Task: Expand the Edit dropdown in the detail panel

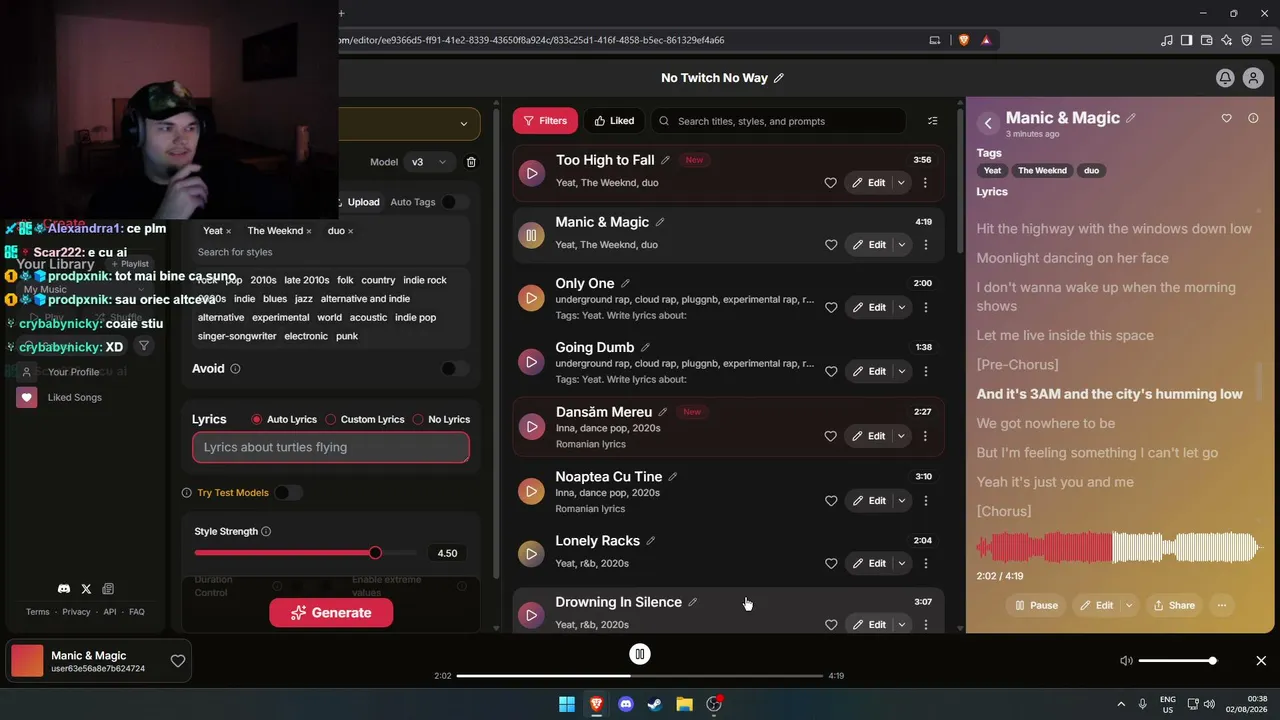Action: pos(1129,605)
